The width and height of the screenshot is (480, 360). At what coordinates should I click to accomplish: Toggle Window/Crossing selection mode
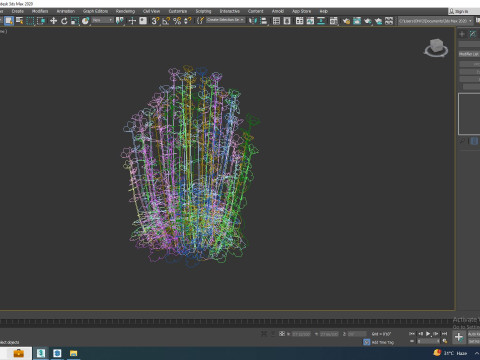[x=41, y=21]
